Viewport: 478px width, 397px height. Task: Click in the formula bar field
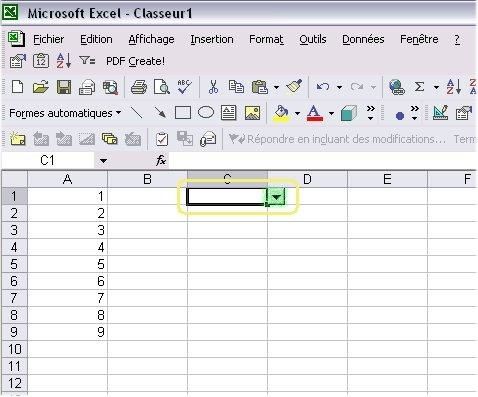(323, 161)
